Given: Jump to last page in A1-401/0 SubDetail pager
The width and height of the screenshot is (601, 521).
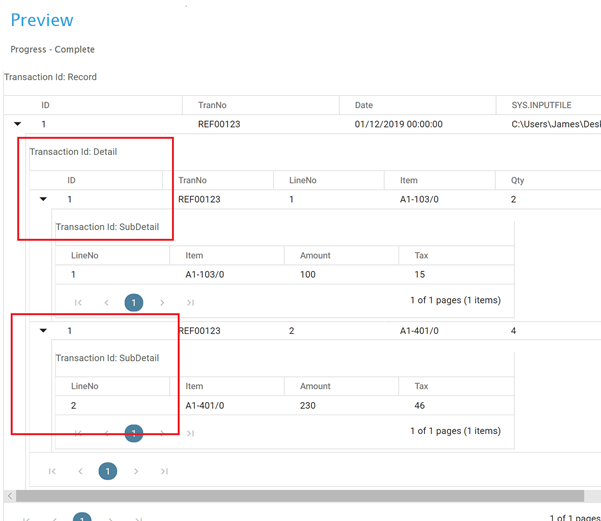Looking at the screenshot, I should coord(190,433).
